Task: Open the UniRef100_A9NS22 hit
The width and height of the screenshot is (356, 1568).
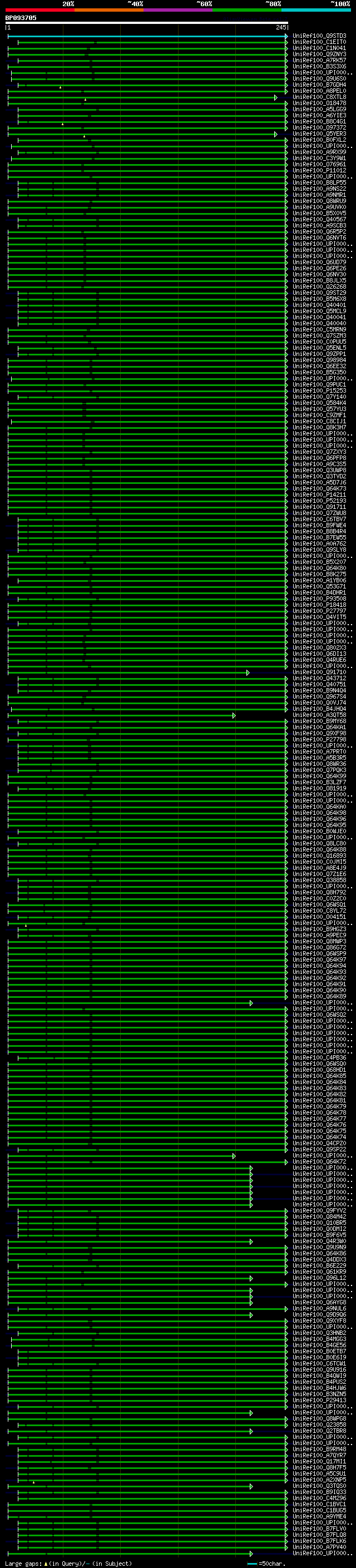Action: coord(319,189)
